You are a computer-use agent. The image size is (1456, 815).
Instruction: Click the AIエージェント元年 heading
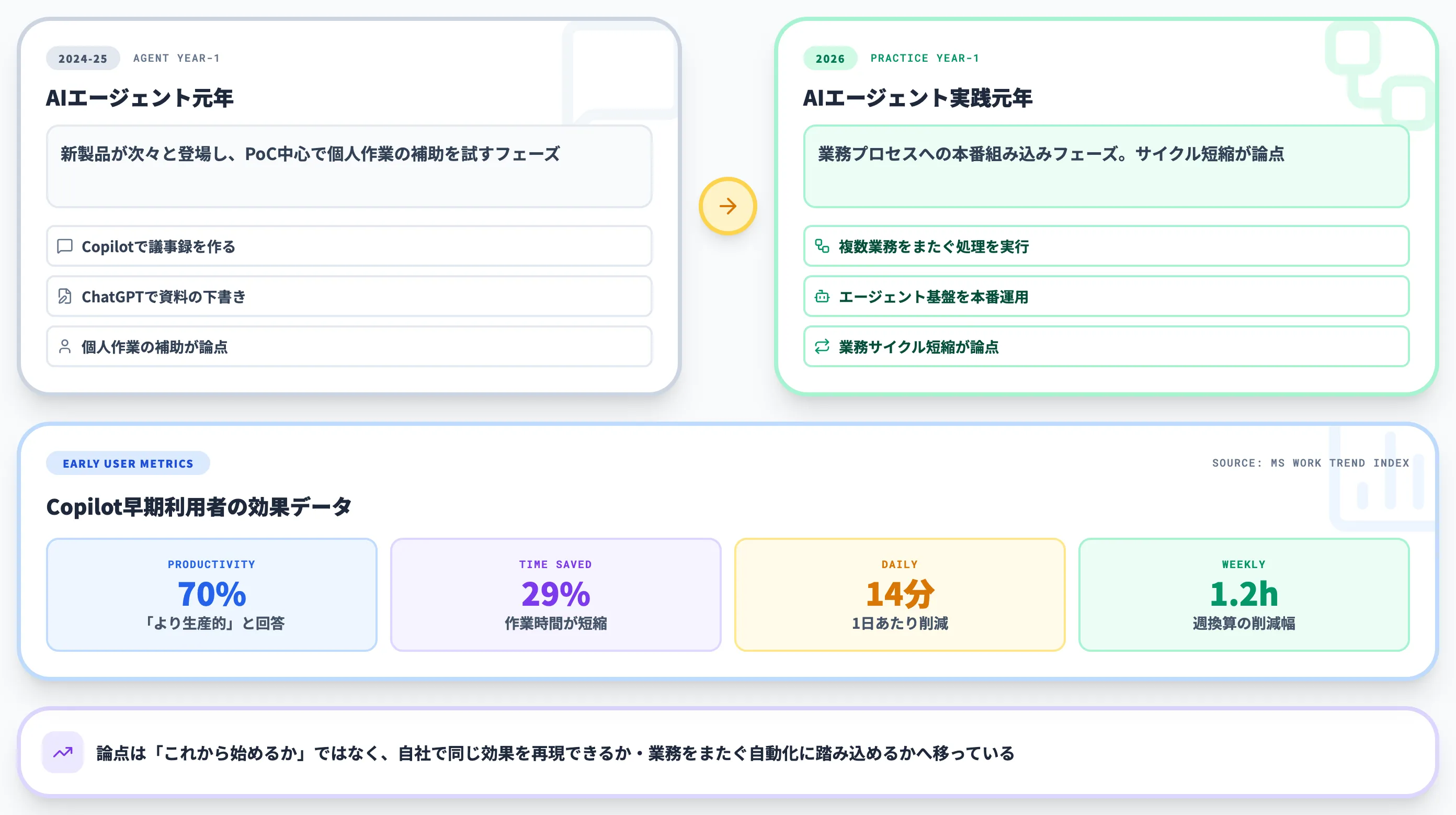[x=140, y=98]
